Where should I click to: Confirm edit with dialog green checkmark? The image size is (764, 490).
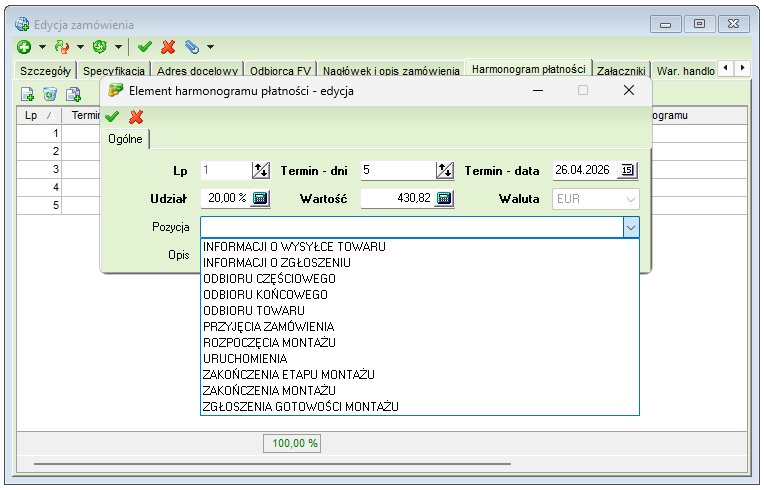(112, 116)
